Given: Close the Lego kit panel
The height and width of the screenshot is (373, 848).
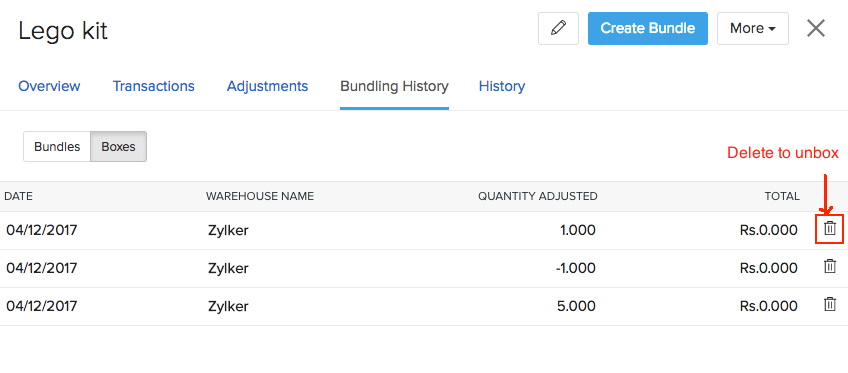Looking at the screenshot, I should 816,28.
